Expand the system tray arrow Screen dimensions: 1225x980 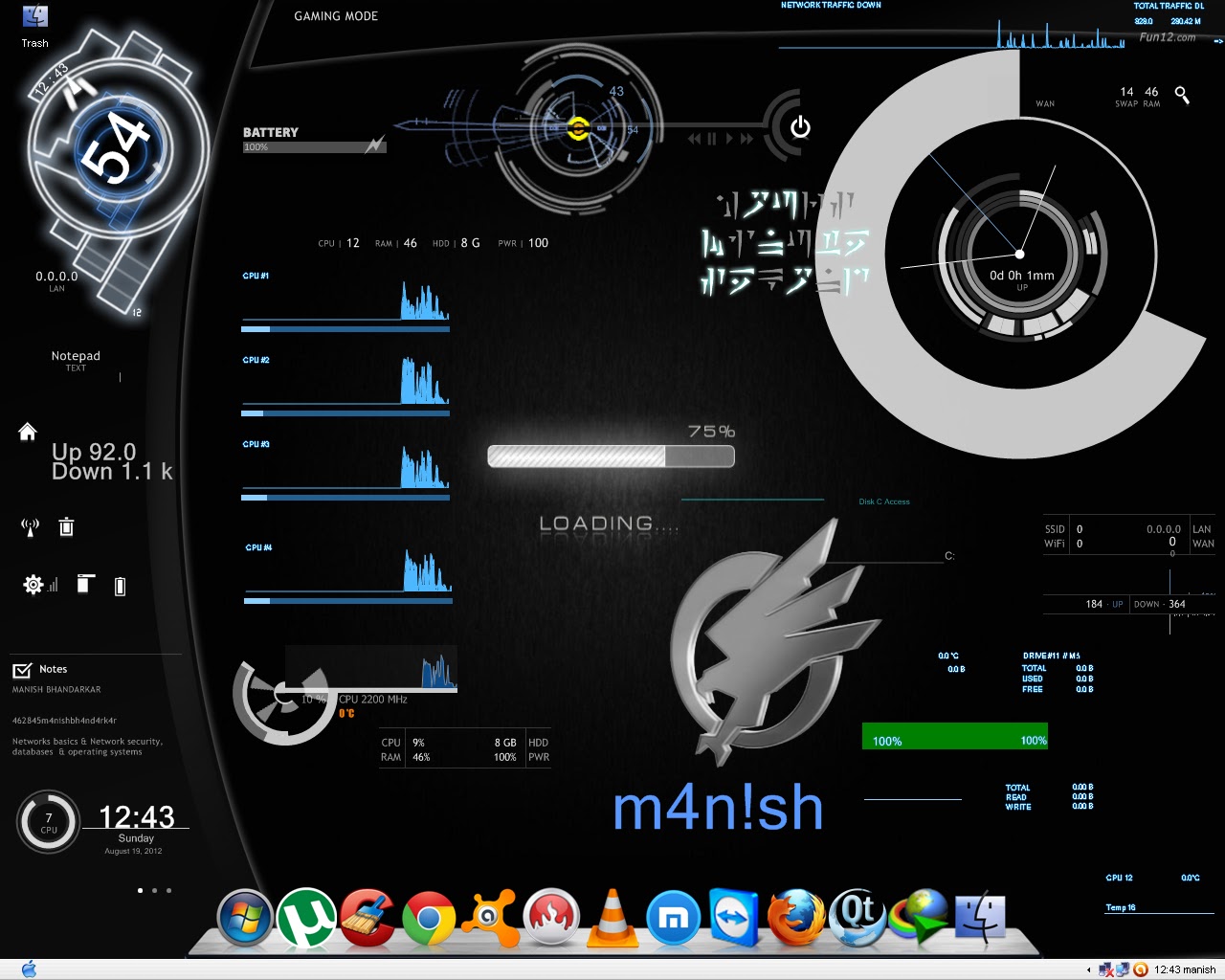click(x=1088, y=969)
